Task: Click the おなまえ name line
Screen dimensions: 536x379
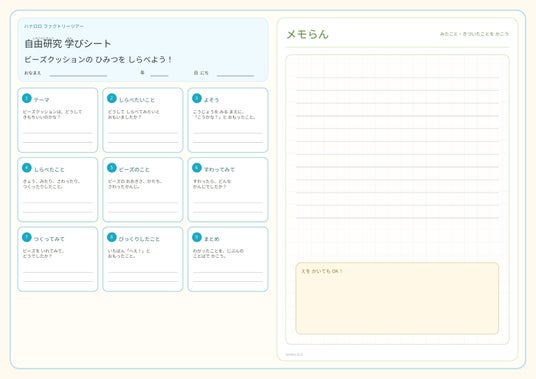Action: click(78, 75)
